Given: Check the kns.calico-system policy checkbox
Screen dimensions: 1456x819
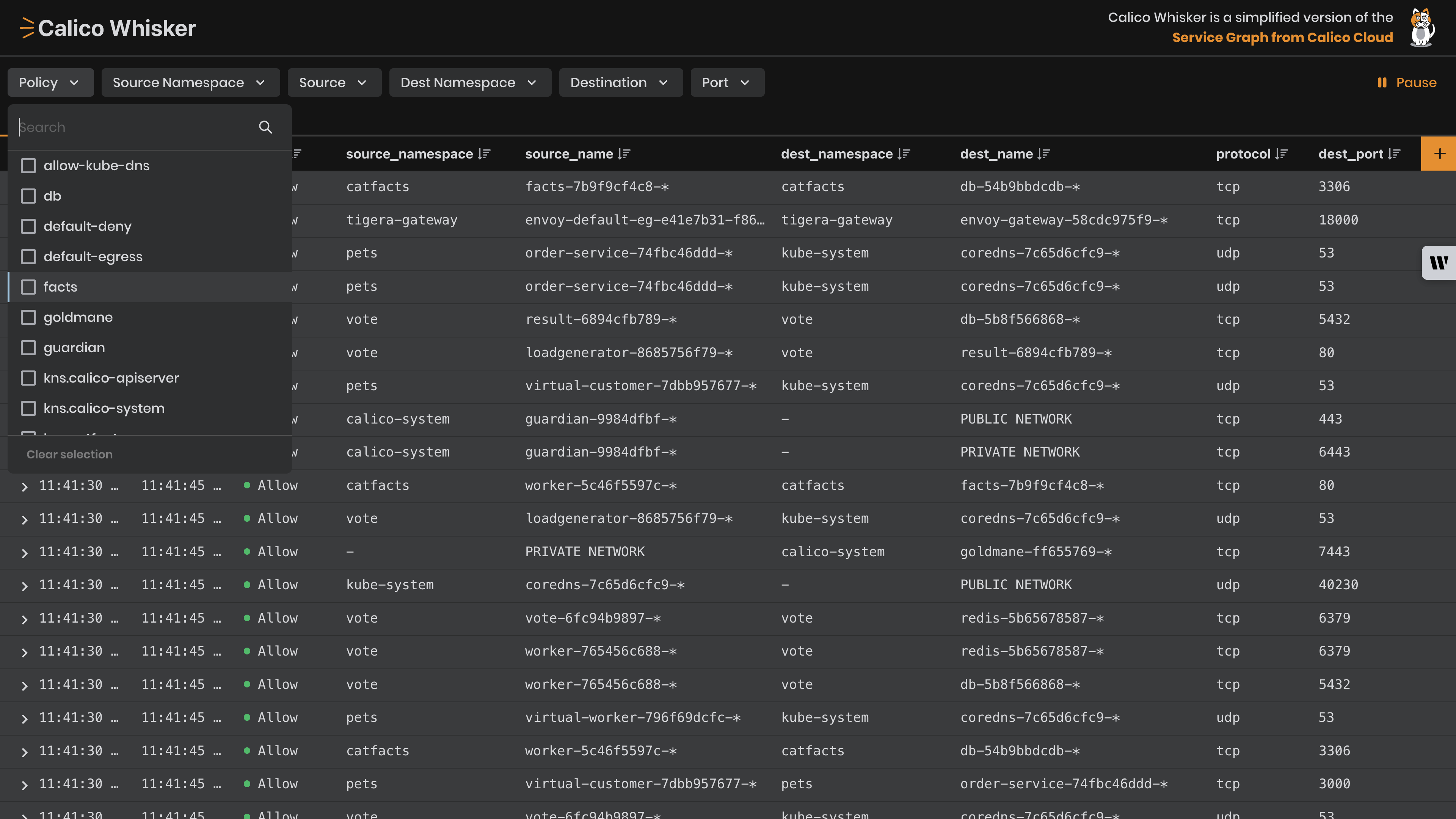Looking at the screenshot, I should point(28,409).
